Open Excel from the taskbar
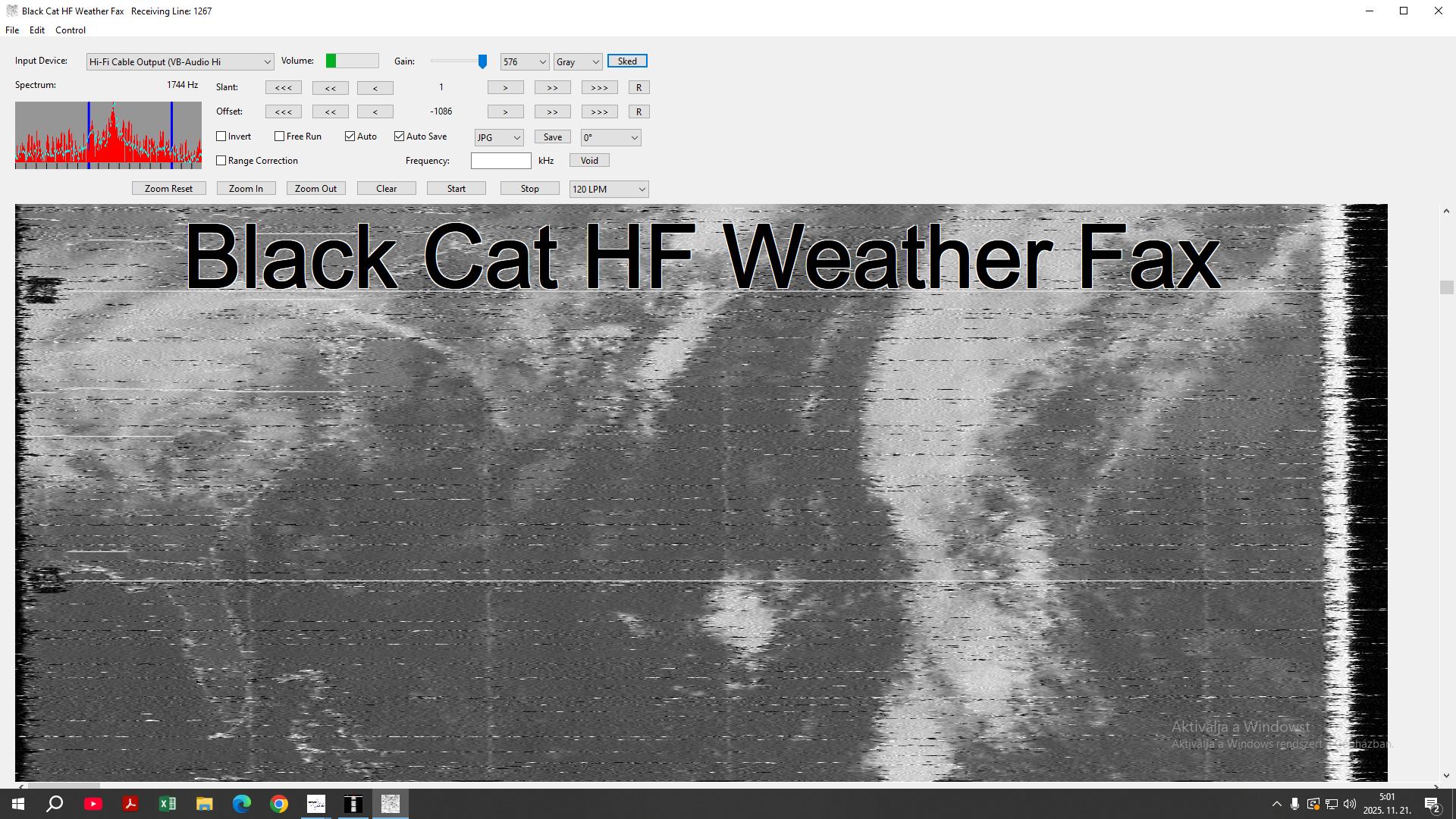Viewport: 1456px width, 819px height. tap(168, 804)
